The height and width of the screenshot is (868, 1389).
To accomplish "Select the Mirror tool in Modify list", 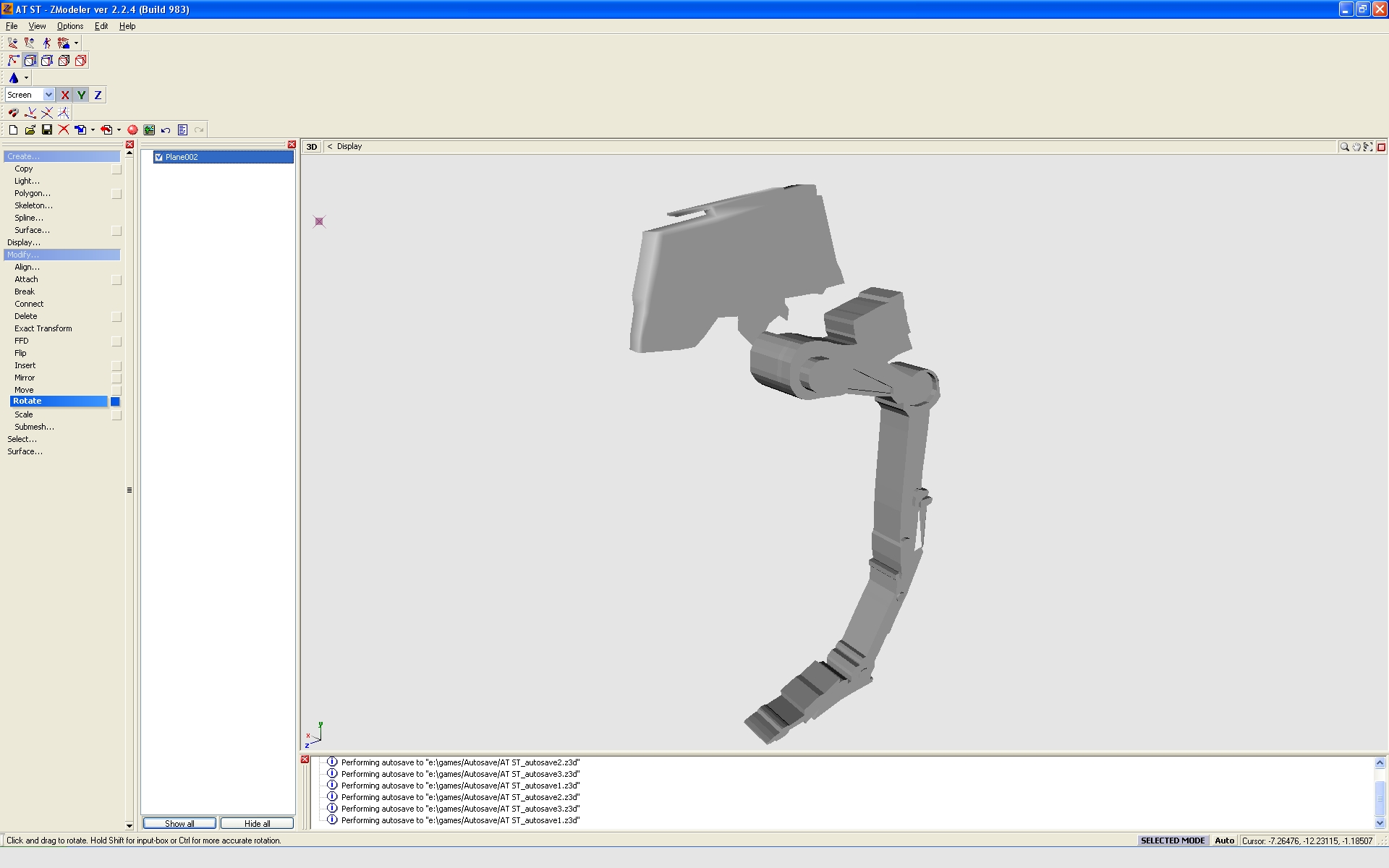I will (x=25, y=378).
